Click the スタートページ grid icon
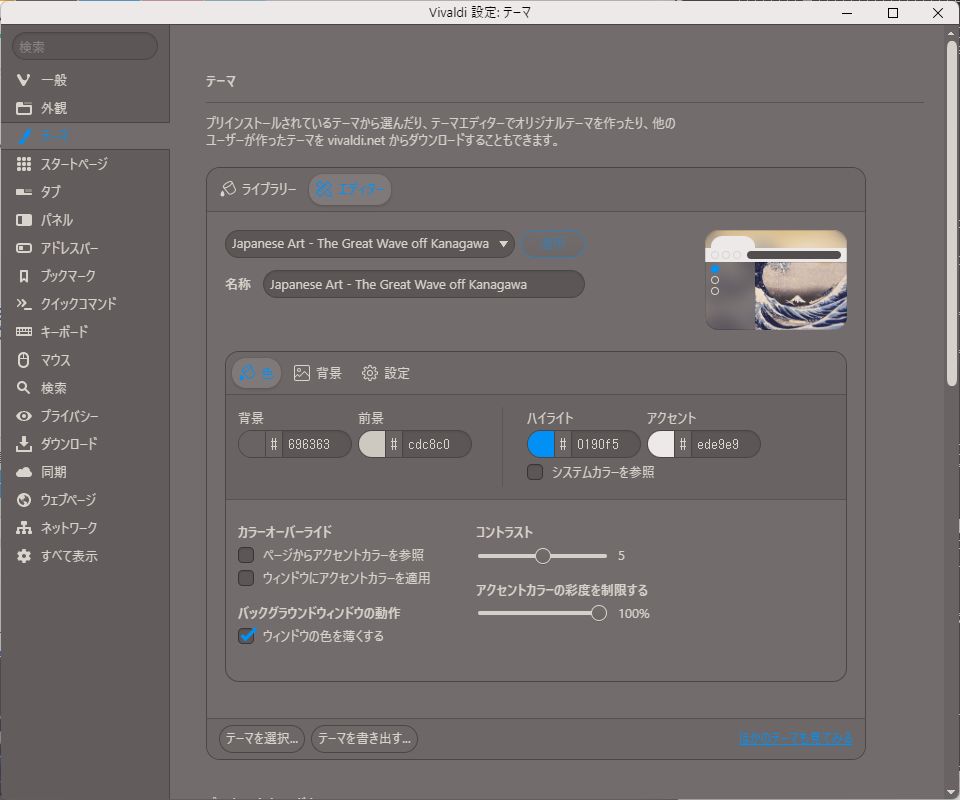The width and height of the screenshot is (960, 800). pos(23,164)
